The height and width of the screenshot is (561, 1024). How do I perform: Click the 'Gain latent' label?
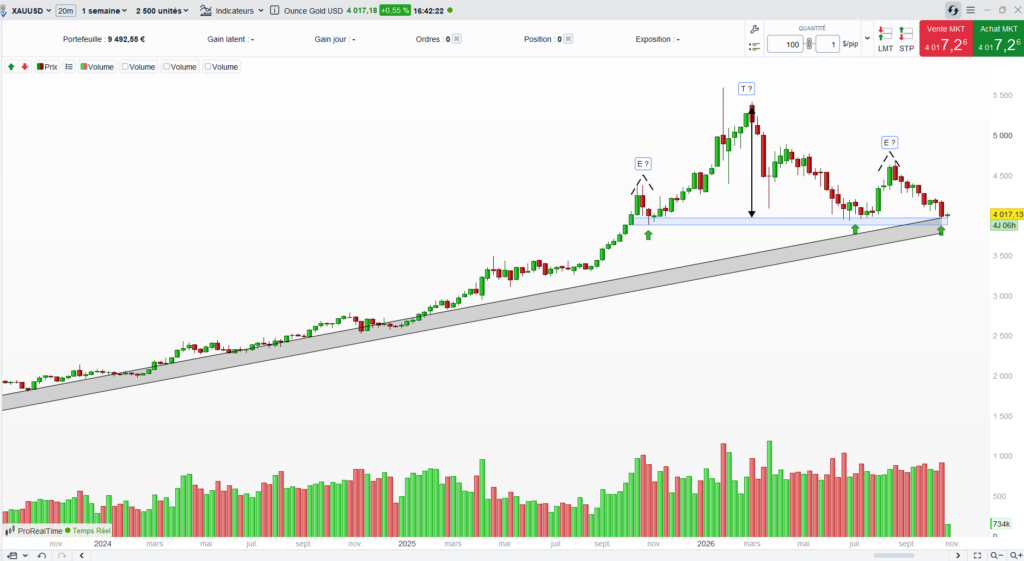point(227,39)
